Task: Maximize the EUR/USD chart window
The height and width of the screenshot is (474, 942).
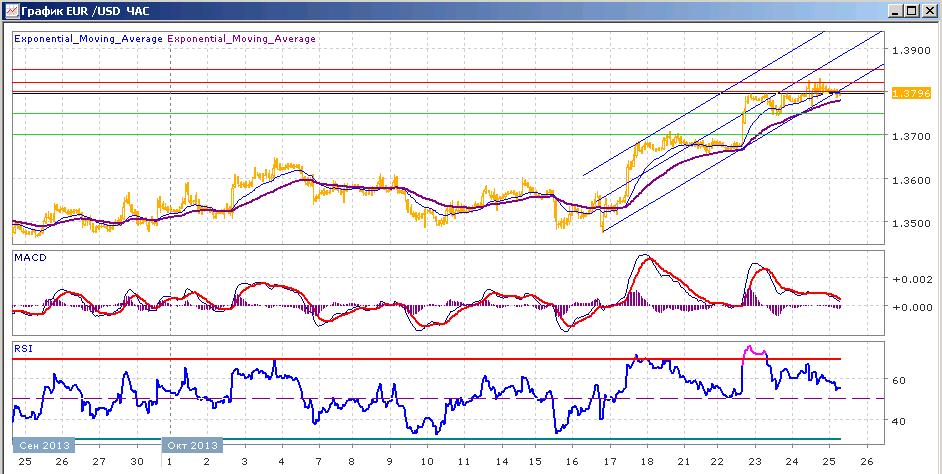Action: (x=911, y=11)
